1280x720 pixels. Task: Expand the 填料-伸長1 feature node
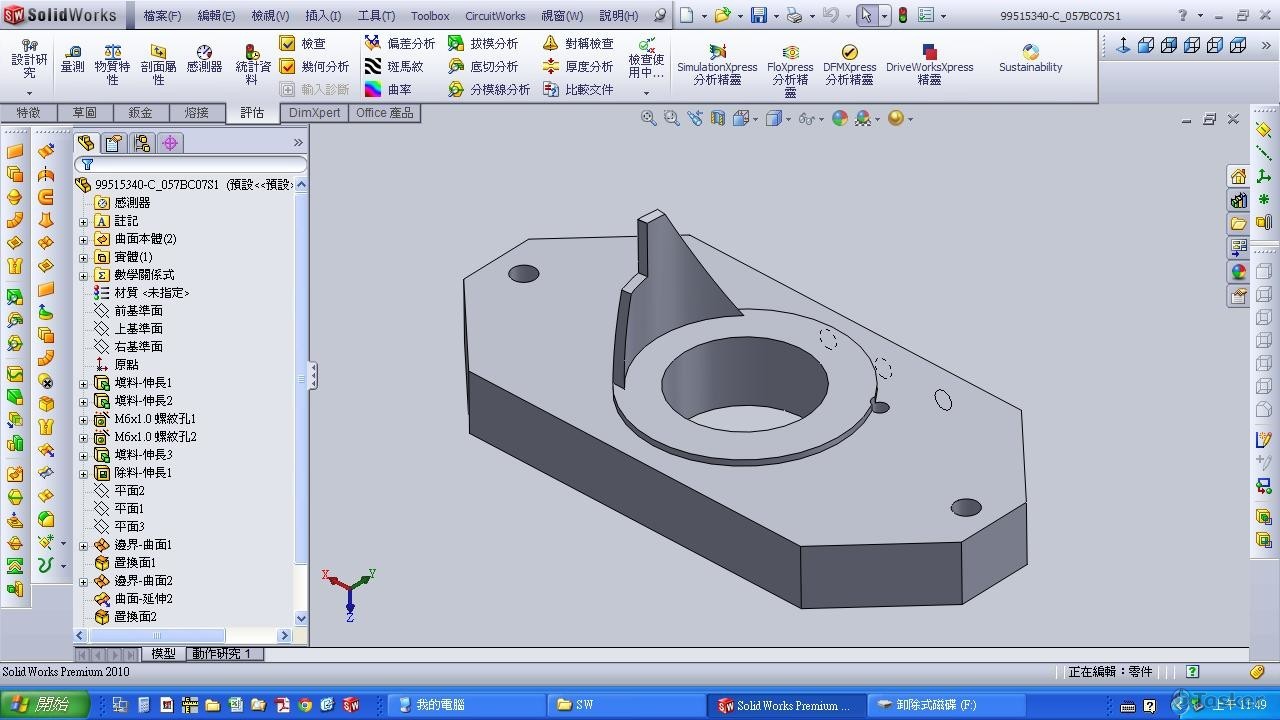(x=84, y=383)
